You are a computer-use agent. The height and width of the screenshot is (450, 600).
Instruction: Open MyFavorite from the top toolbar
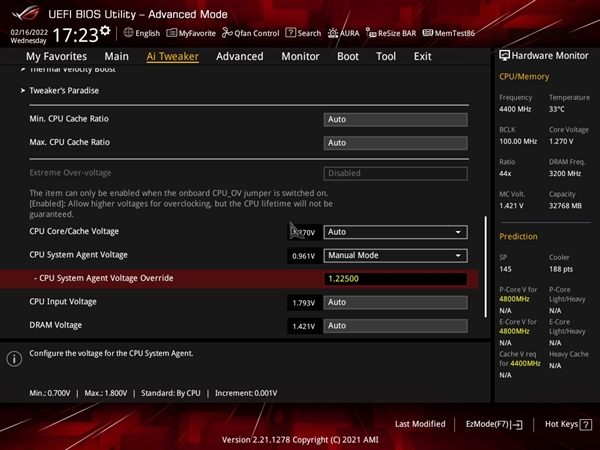tap(191, 33)
